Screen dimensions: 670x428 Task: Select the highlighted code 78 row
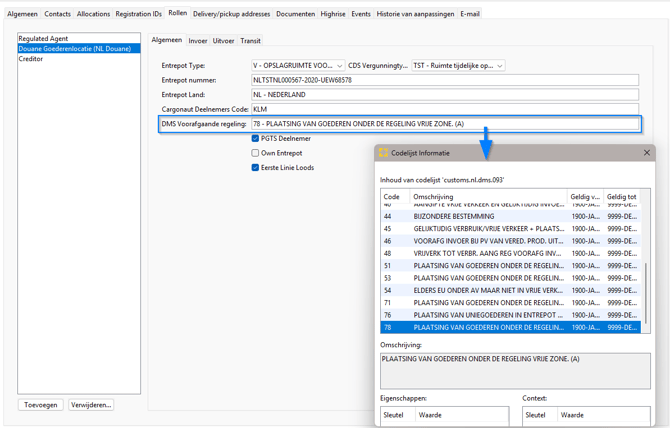pyautogui.click(x=511, y=328)
